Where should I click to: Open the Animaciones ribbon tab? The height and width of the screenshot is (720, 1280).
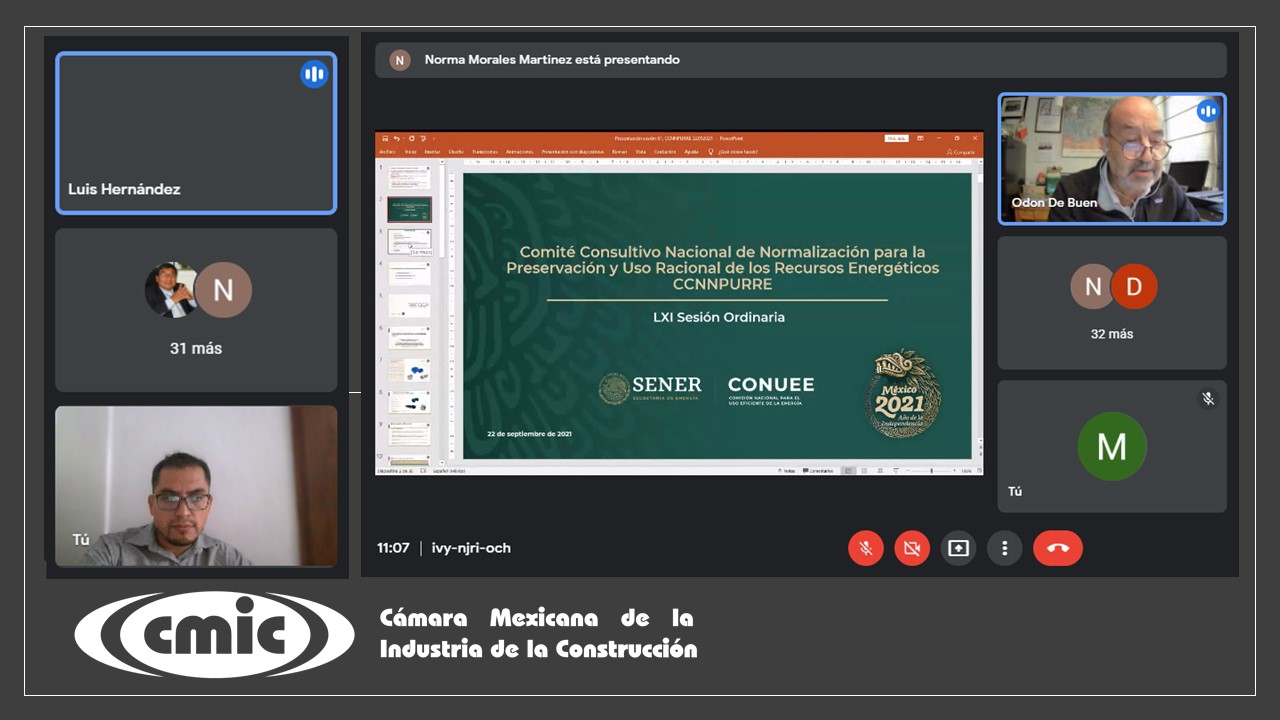[x=519, y=152]
